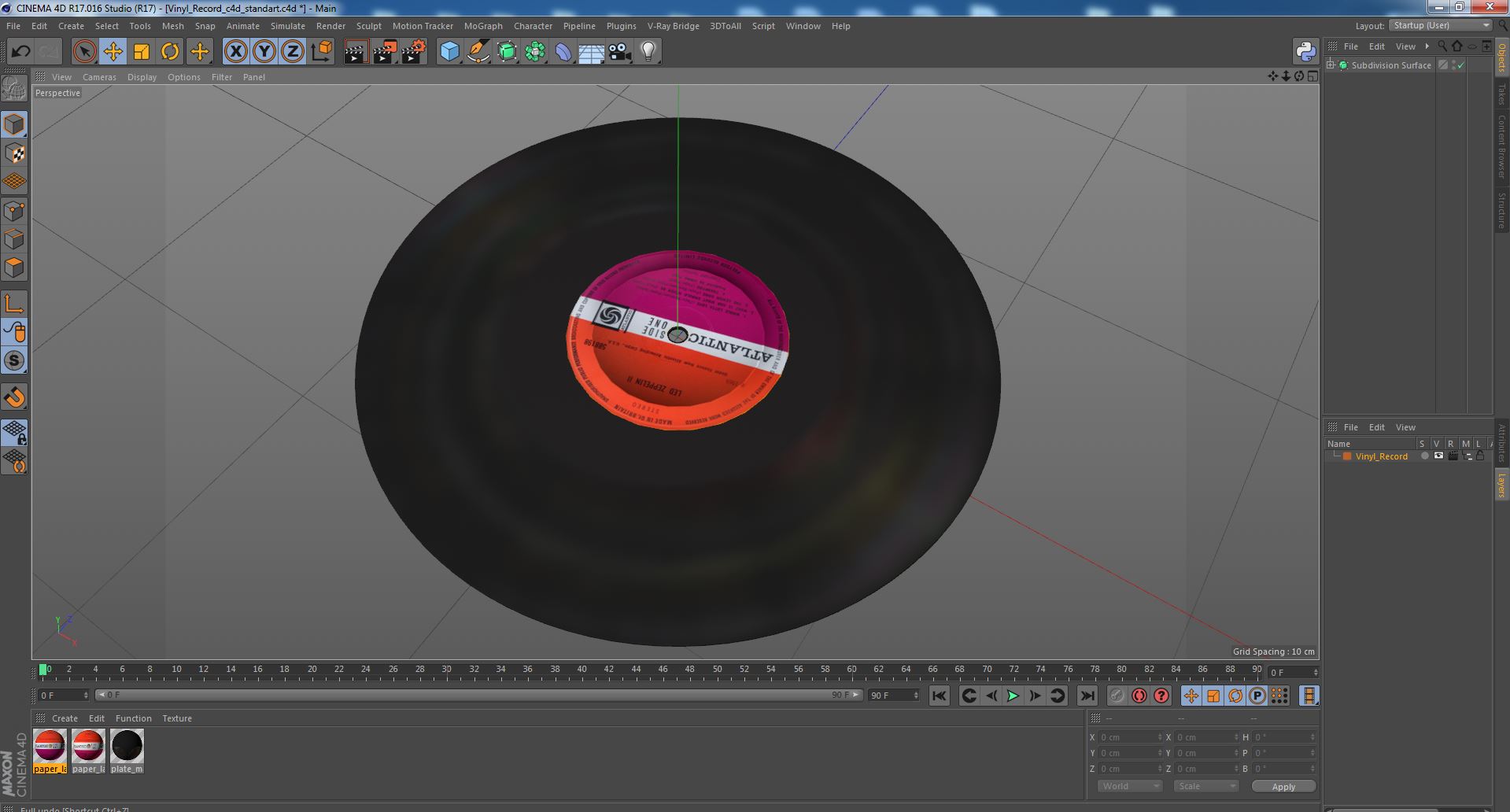Click Make Editable icon in left palette
The width and height of the screenshot is (1510, 812).
pos(14,88)
